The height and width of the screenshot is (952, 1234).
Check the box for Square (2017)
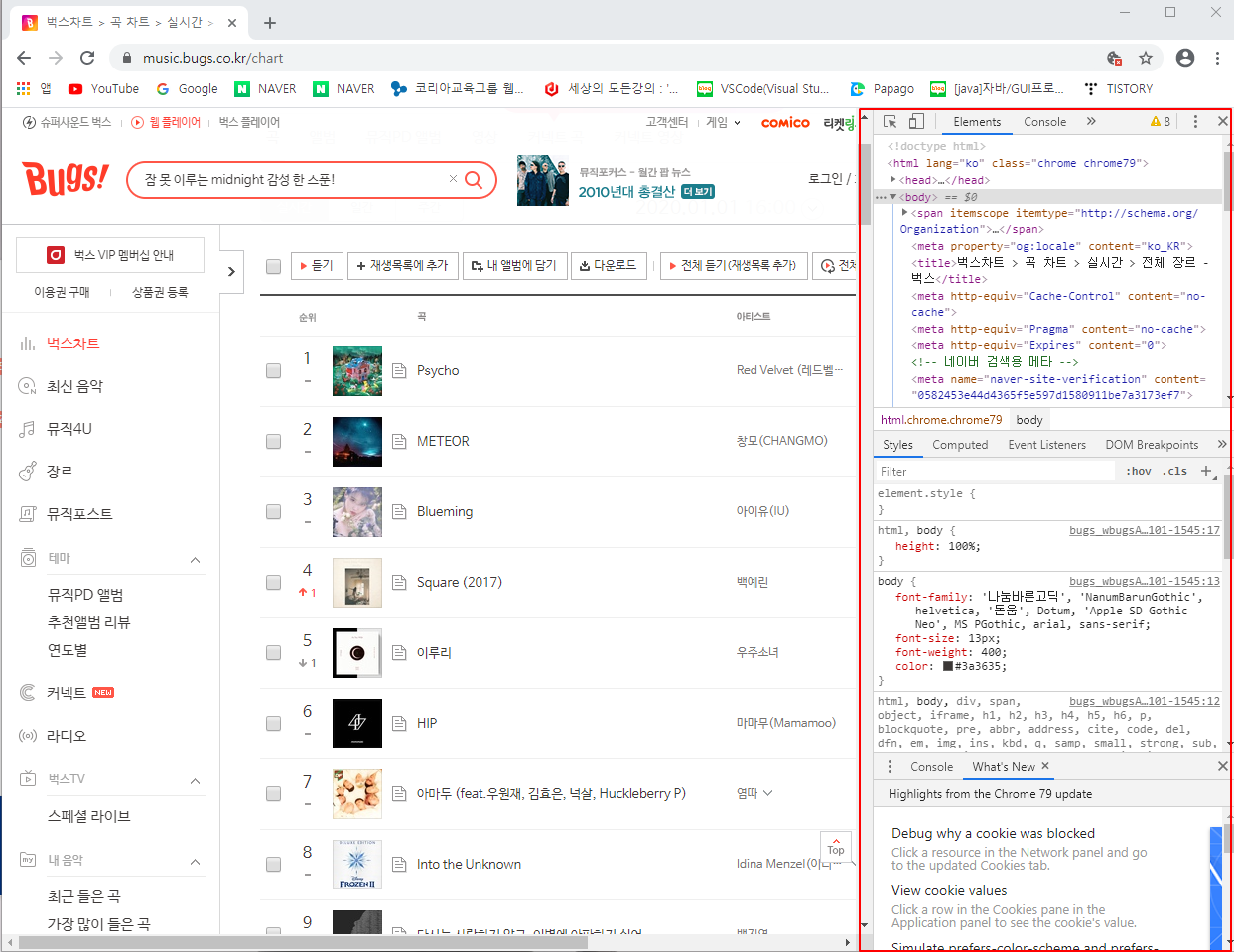click(273, 582)
